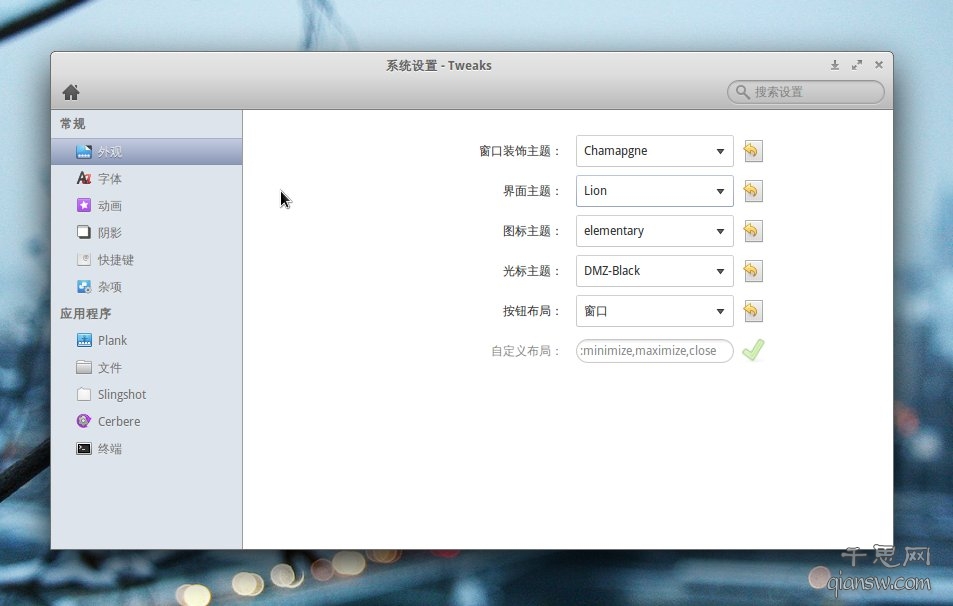953x606 pixels.
Task: Focus the 搜索设置 search field
Action: [805, 92]
